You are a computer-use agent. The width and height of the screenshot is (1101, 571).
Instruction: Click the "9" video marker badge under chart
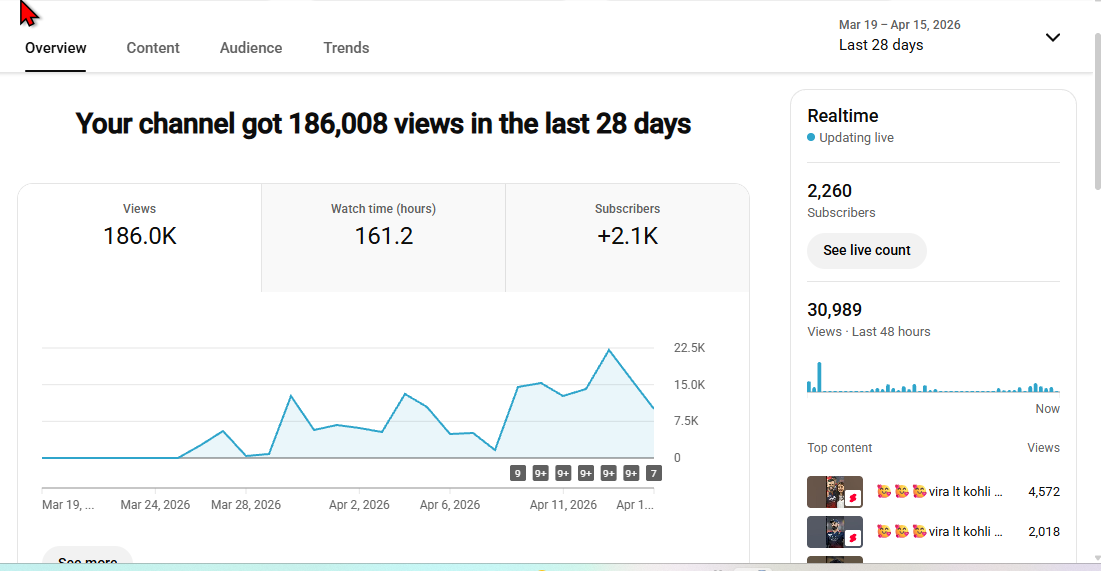point(518,473)
